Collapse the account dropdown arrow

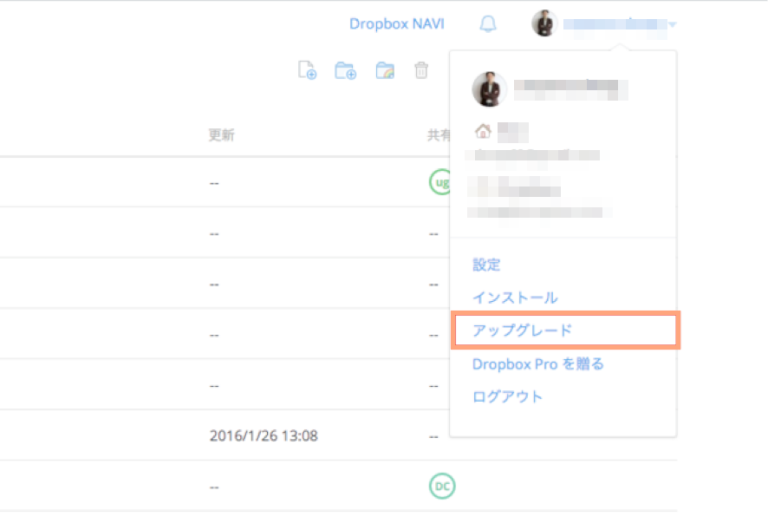[674, 24]
